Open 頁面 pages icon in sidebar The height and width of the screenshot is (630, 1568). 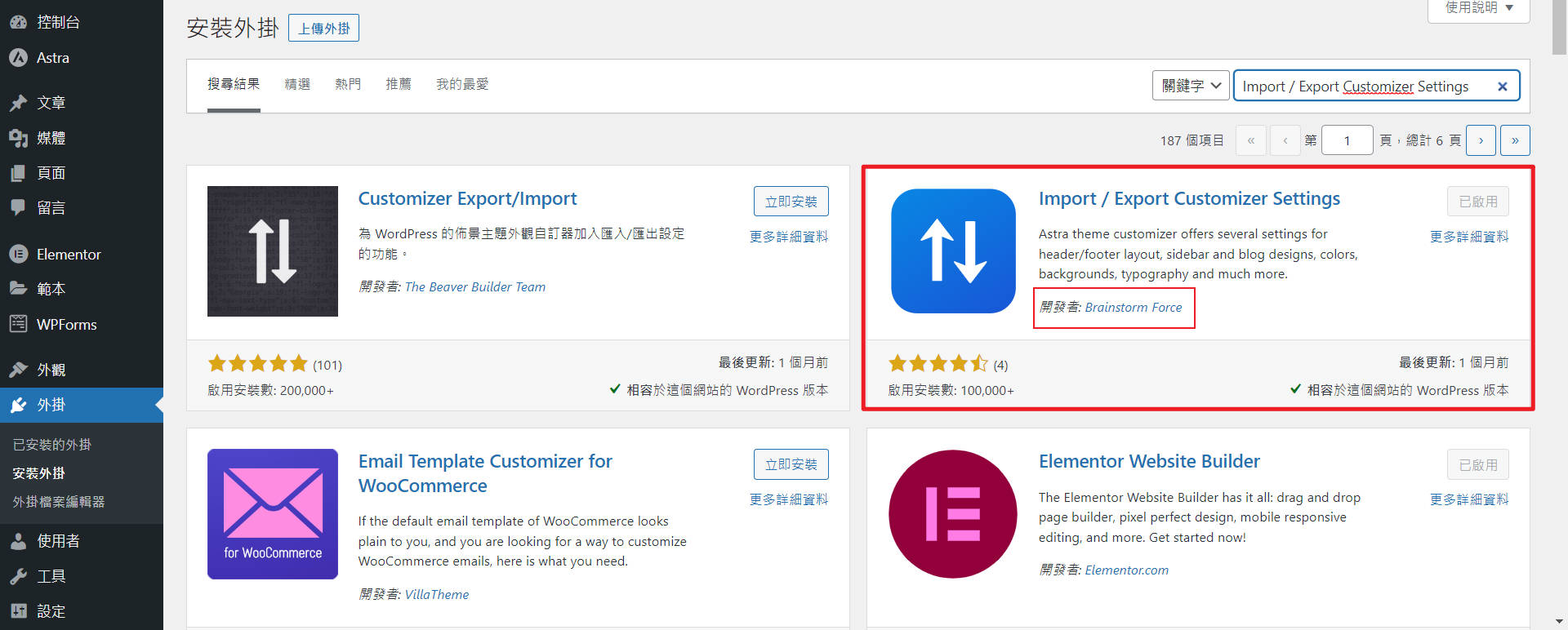(18, 173)
